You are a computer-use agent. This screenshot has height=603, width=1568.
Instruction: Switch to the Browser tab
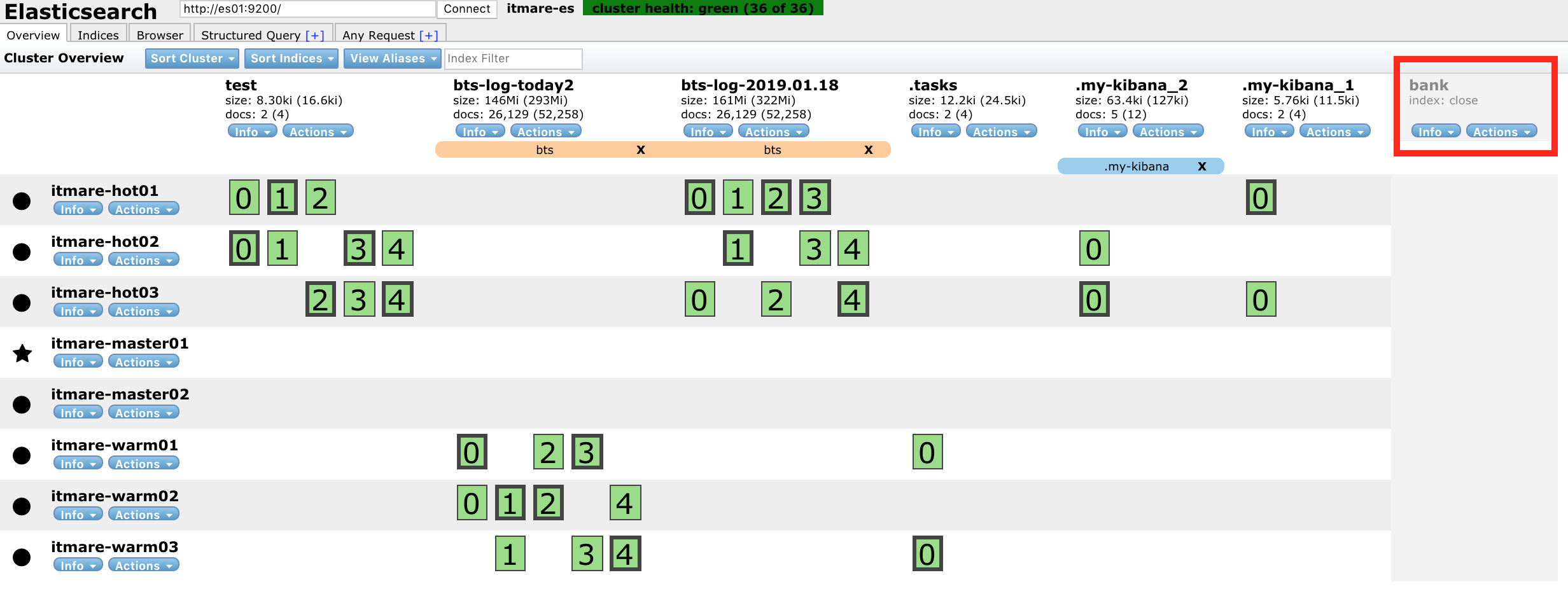tap(160, 35)
